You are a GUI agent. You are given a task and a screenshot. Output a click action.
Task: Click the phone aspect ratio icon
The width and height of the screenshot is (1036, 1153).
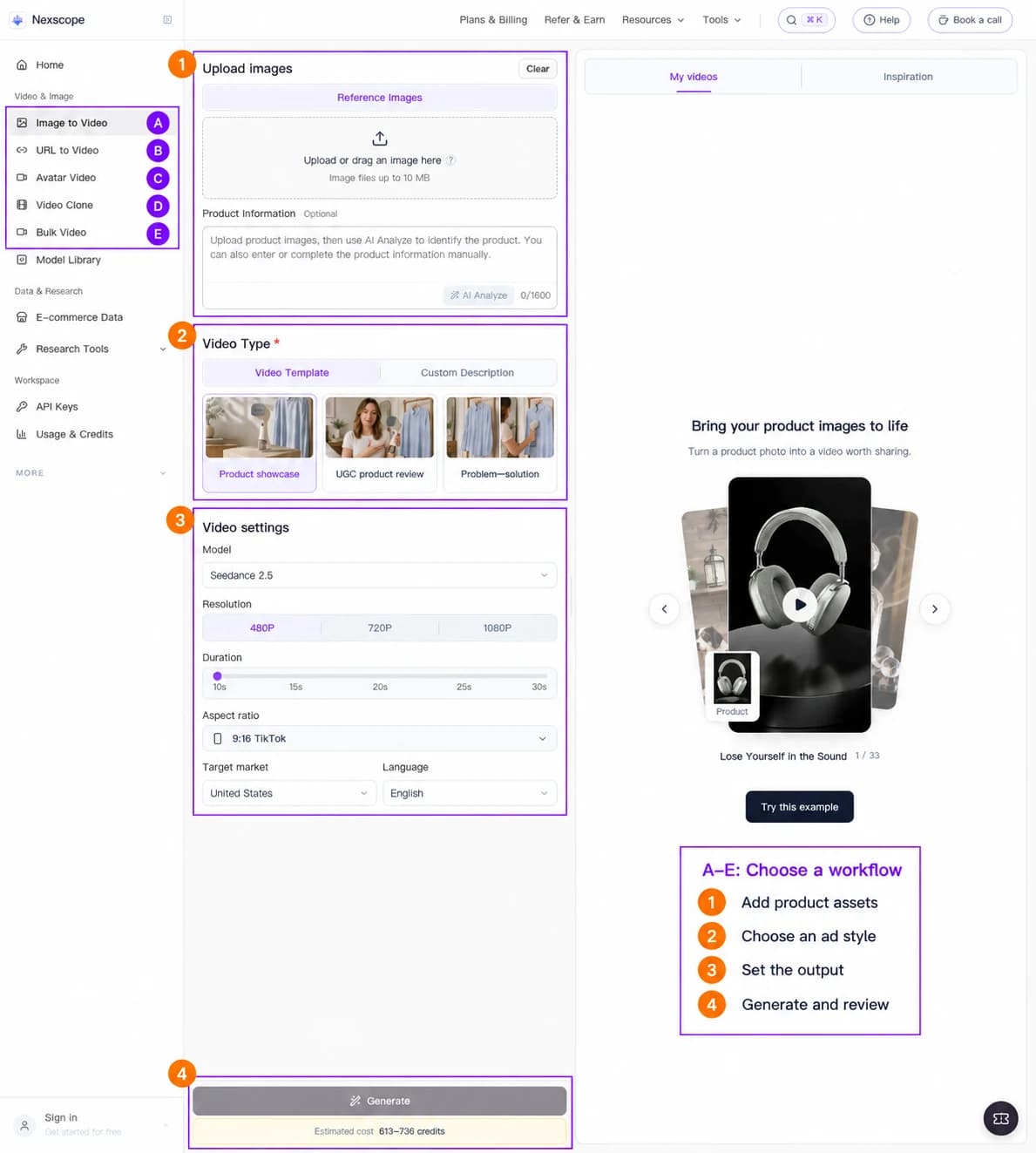[x=218, y=739]
